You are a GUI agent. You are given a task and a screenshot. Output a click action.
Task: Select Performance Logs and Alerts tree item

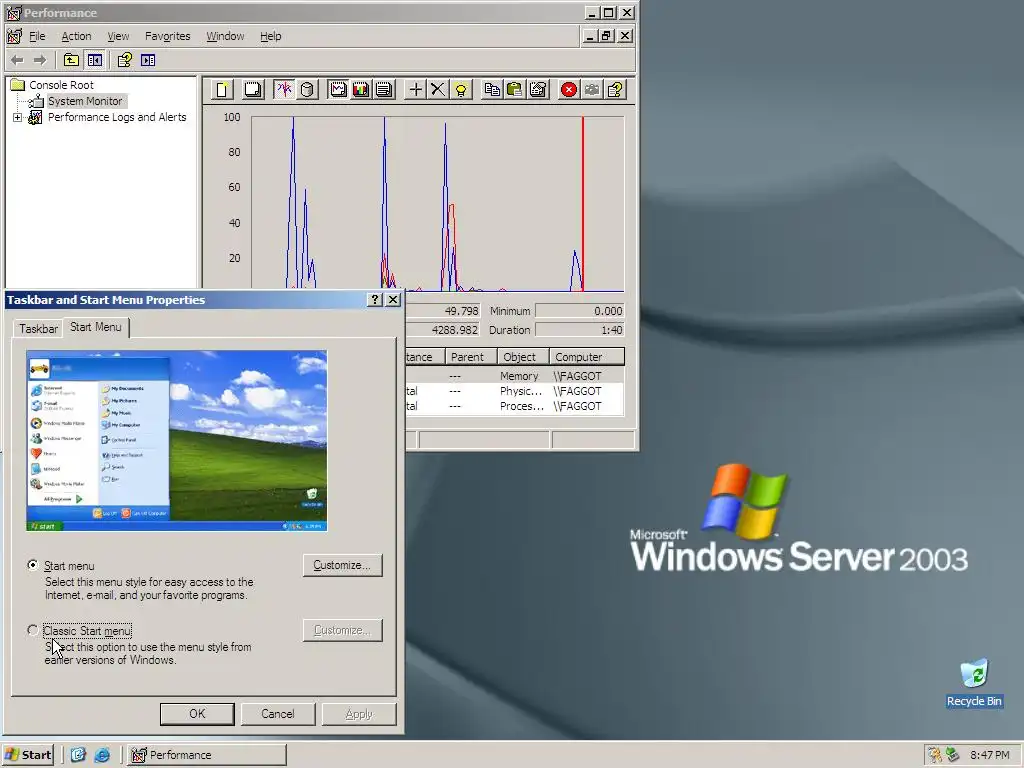coord(117,117)
